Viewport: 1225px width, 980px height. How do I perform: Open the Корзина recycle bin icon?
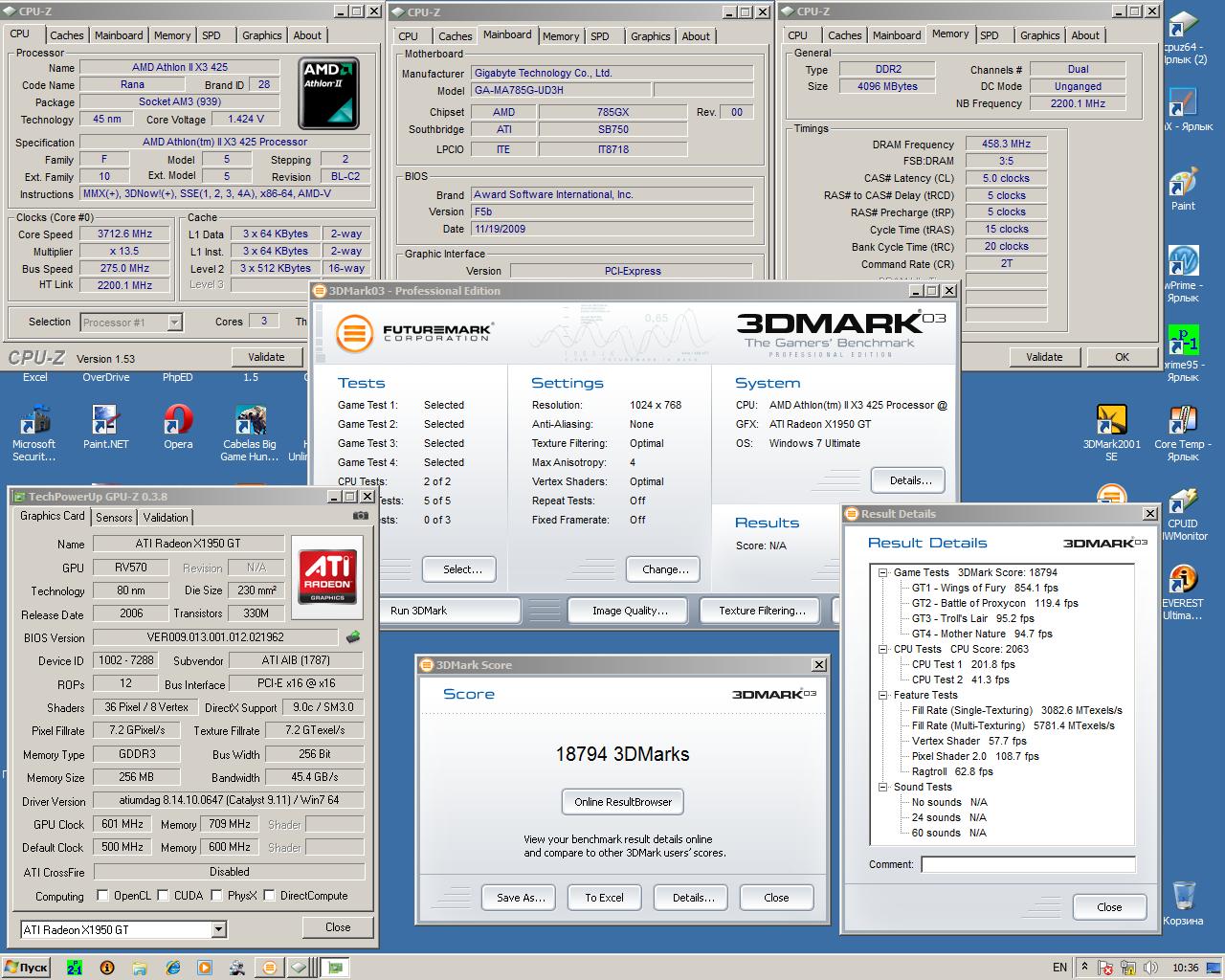click(1183, 903)
